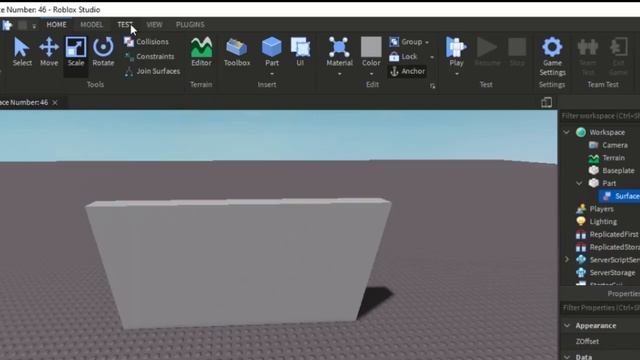Click the UI insert icon

[300, 52]
